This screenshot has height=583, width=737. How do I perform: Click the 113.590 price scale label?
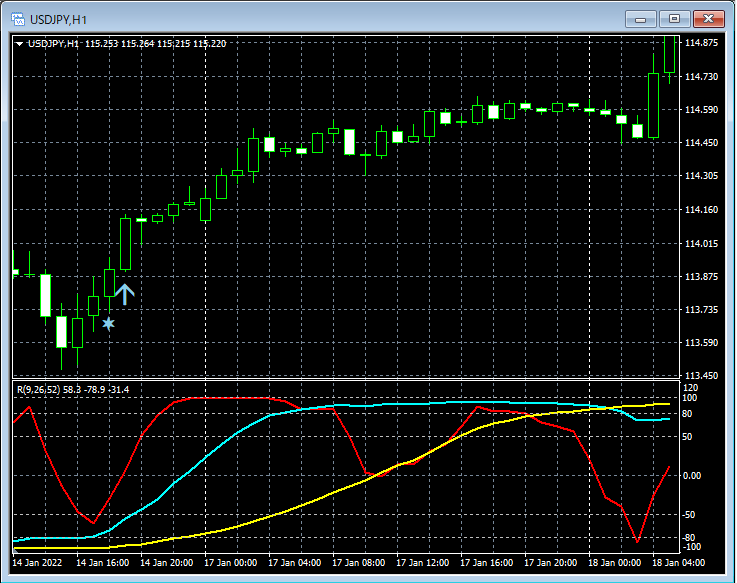pos(703,343)
